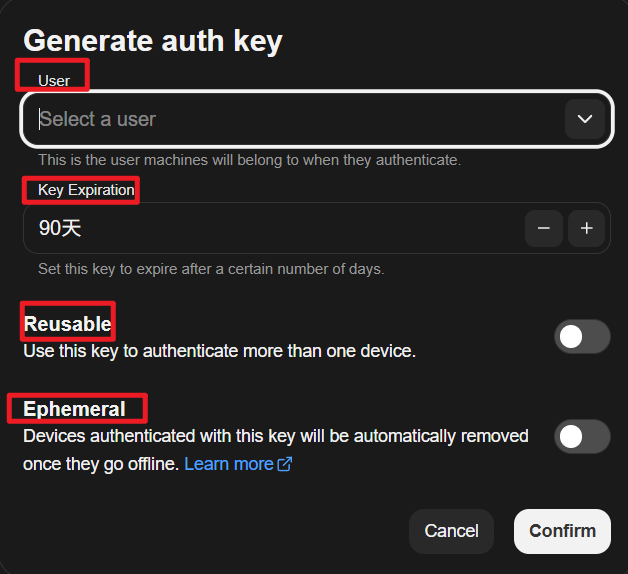The image size is (628, 574).
Task: Decrease key expiration with minus button
Action: [543, 229]
